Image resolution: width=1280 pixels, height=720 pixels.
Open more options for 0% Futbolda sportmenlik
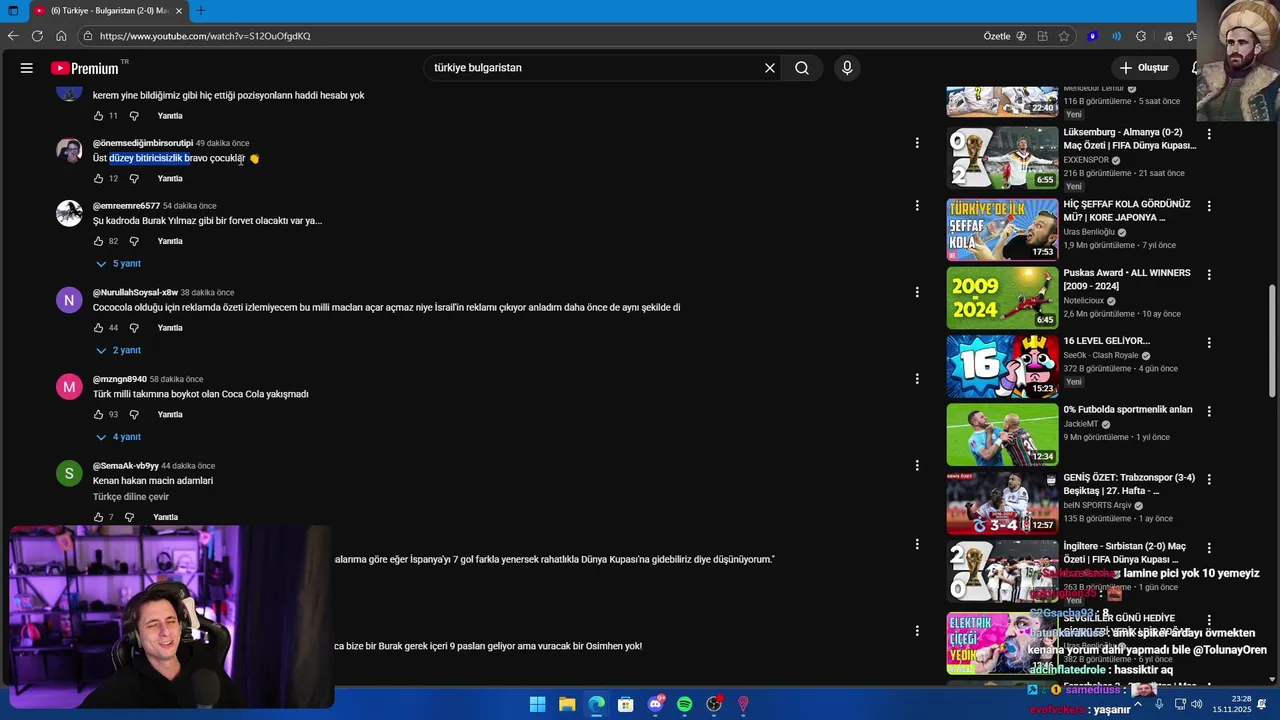point(1209,411)
